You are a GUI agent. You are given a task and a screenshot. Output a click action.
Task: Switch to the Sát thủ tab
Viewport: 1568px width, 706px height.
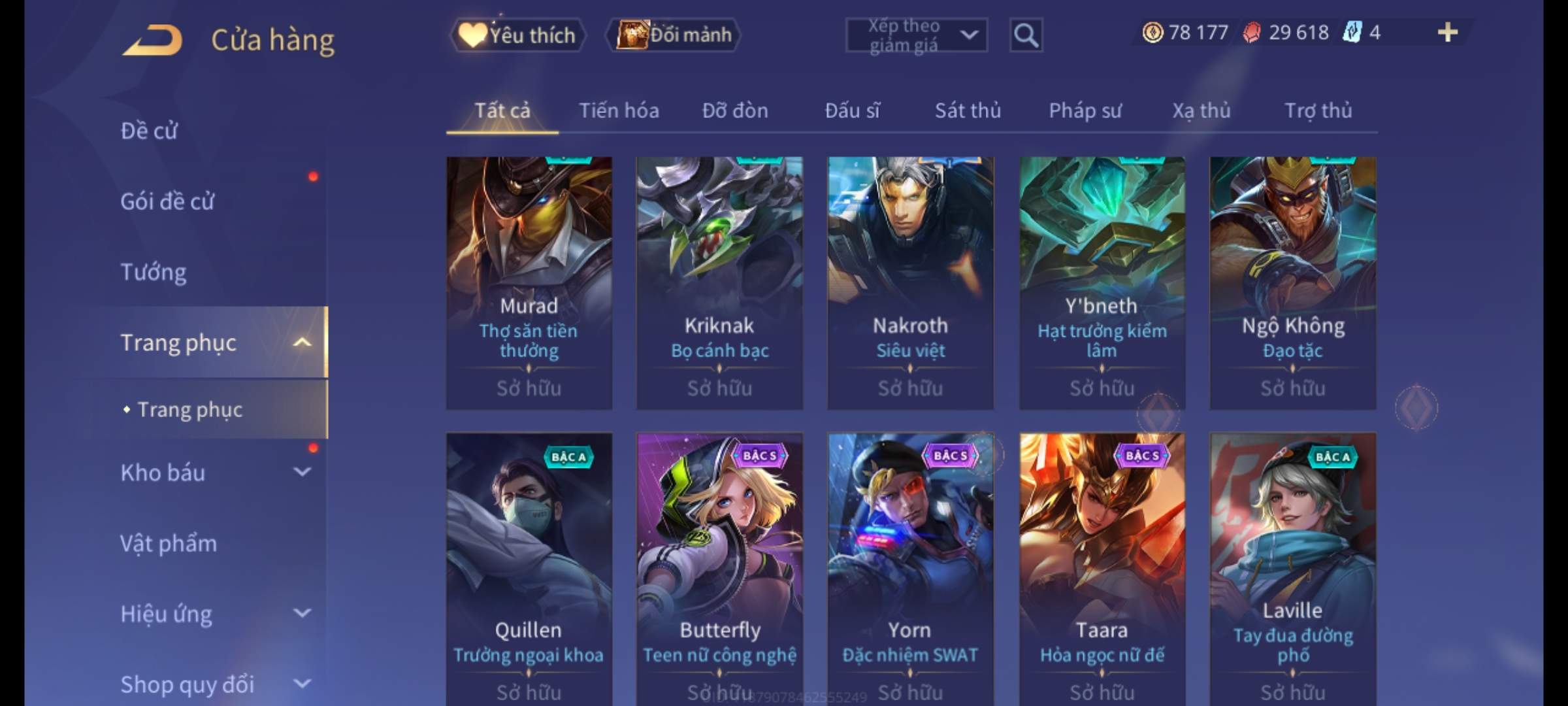[x=968, y=110]
